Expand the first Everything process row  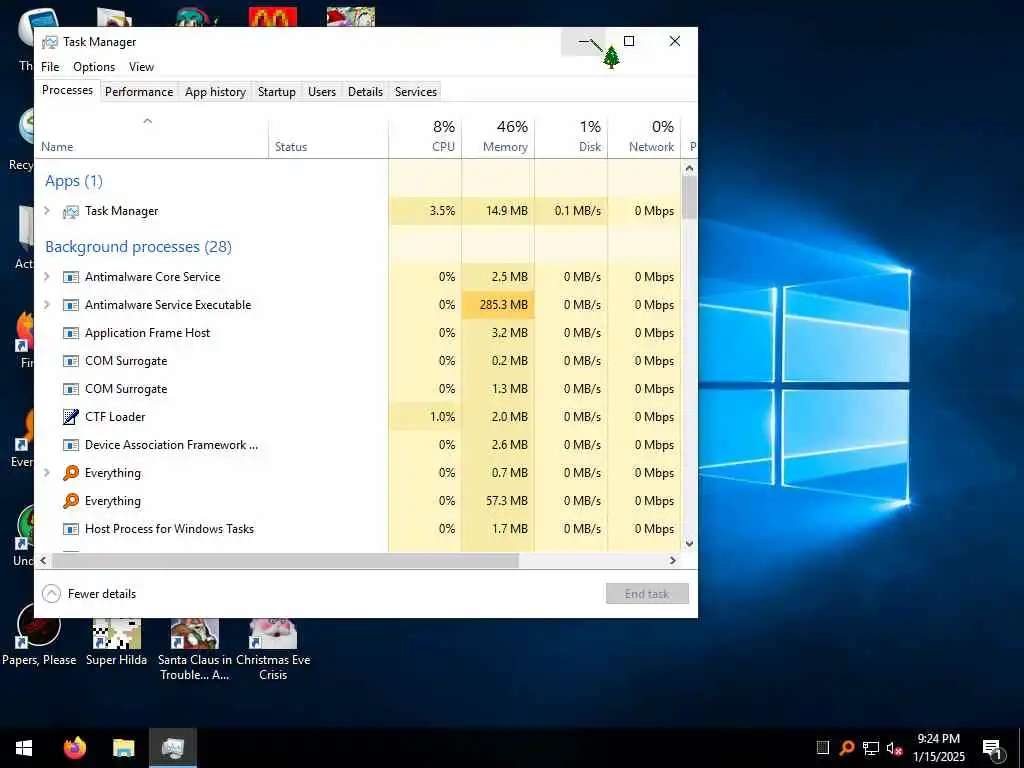tap(47, 473)
